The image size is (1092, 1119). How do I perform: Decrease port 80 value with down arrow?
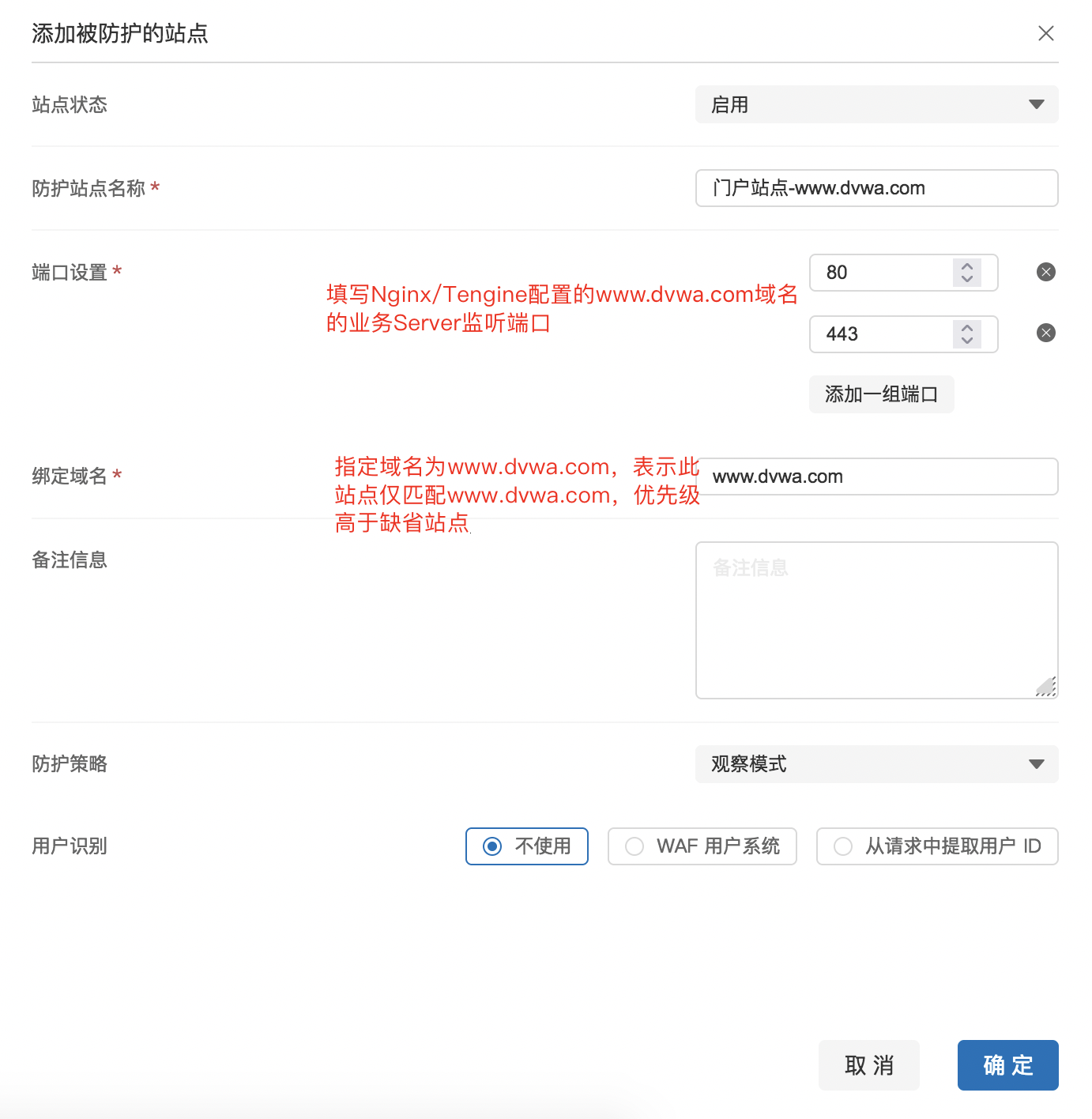click(967, 279)
